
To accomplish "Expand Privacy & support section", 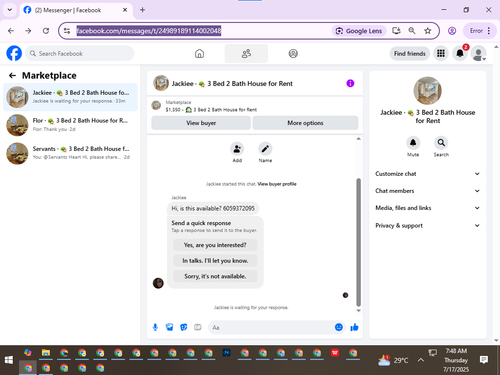I will (428, 226).
